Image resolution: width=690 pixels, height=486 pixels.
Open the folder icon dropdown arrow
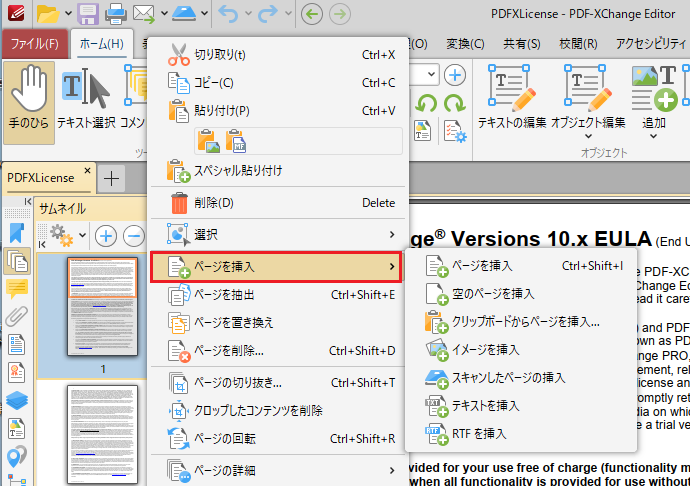(x=67, y=16)
